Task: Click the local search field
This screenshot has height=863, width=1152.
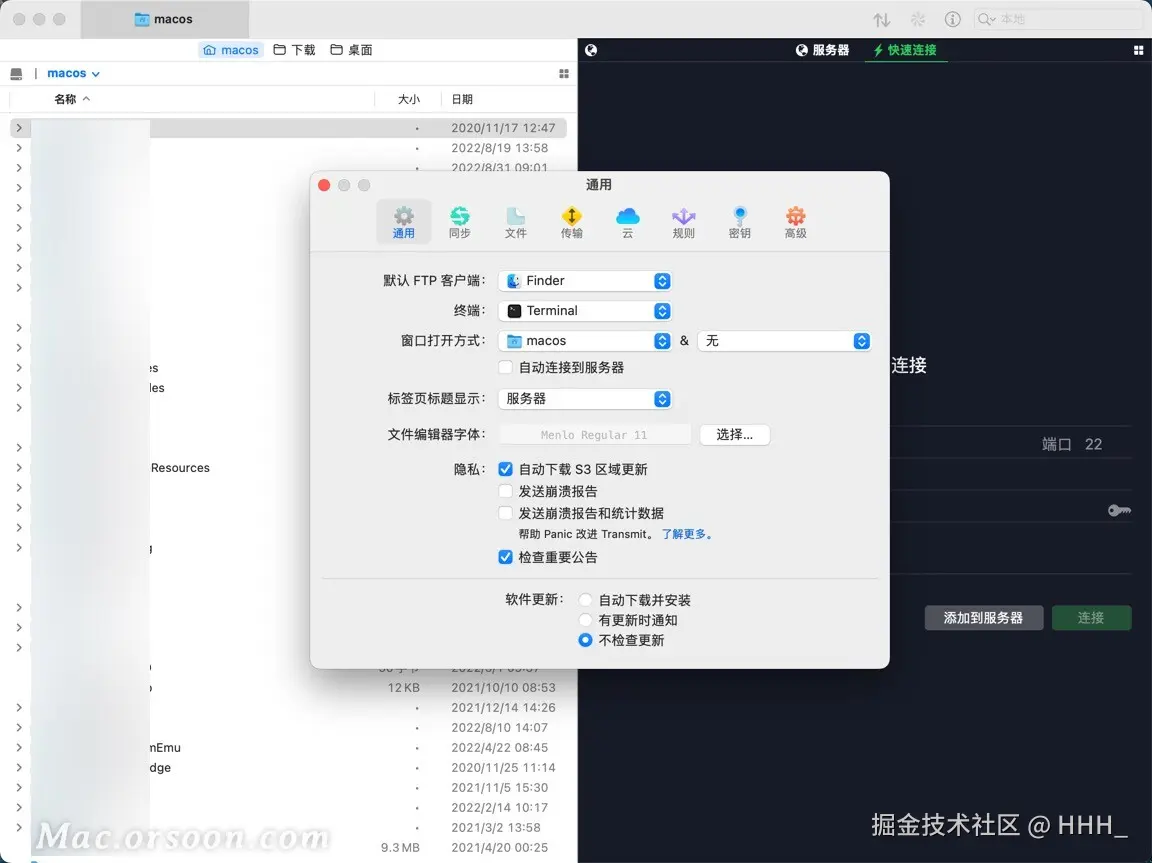Action: coord(1058,19)
